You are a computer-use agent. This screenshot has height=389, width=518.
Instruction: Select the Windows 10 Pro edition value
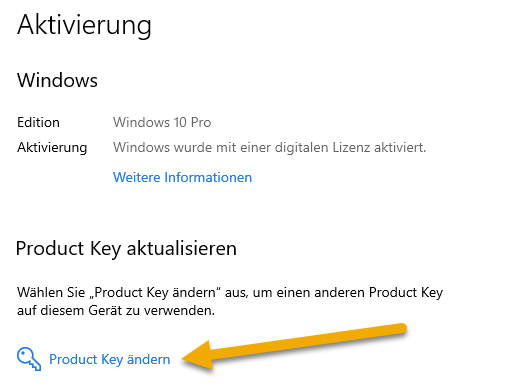[162, 122]
